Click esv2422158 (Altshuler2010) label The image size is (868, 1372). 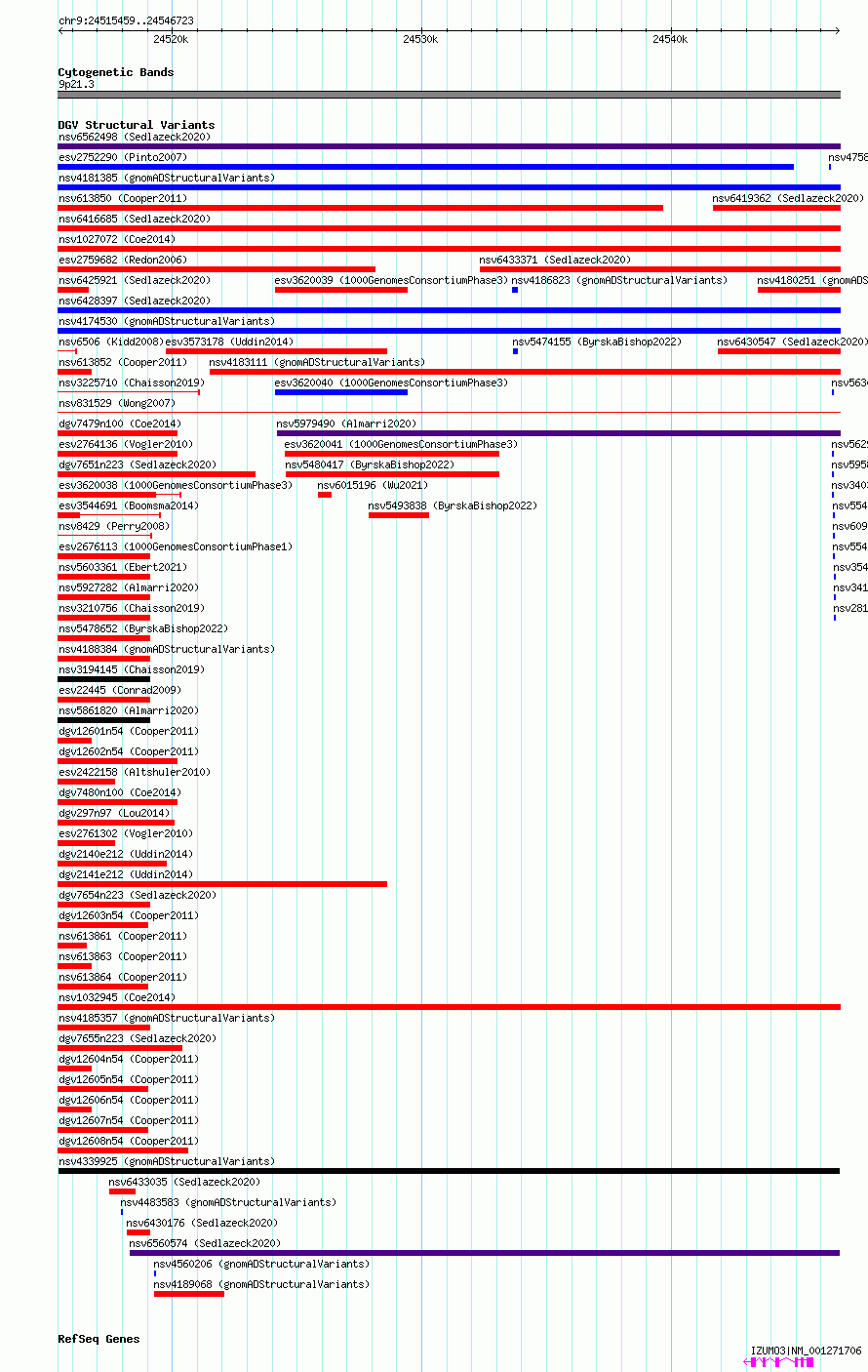click(134, 772)
